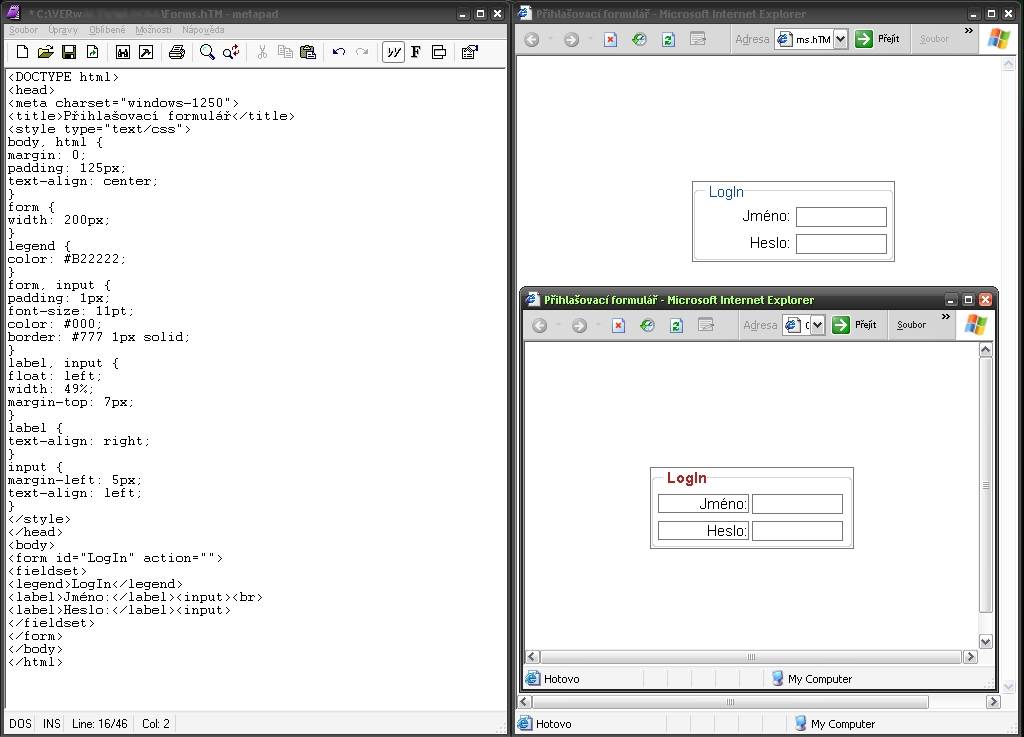1024x737 pixels.
Task: Click green clock icon in background Explorer toolbar
Action: (639, 39)
